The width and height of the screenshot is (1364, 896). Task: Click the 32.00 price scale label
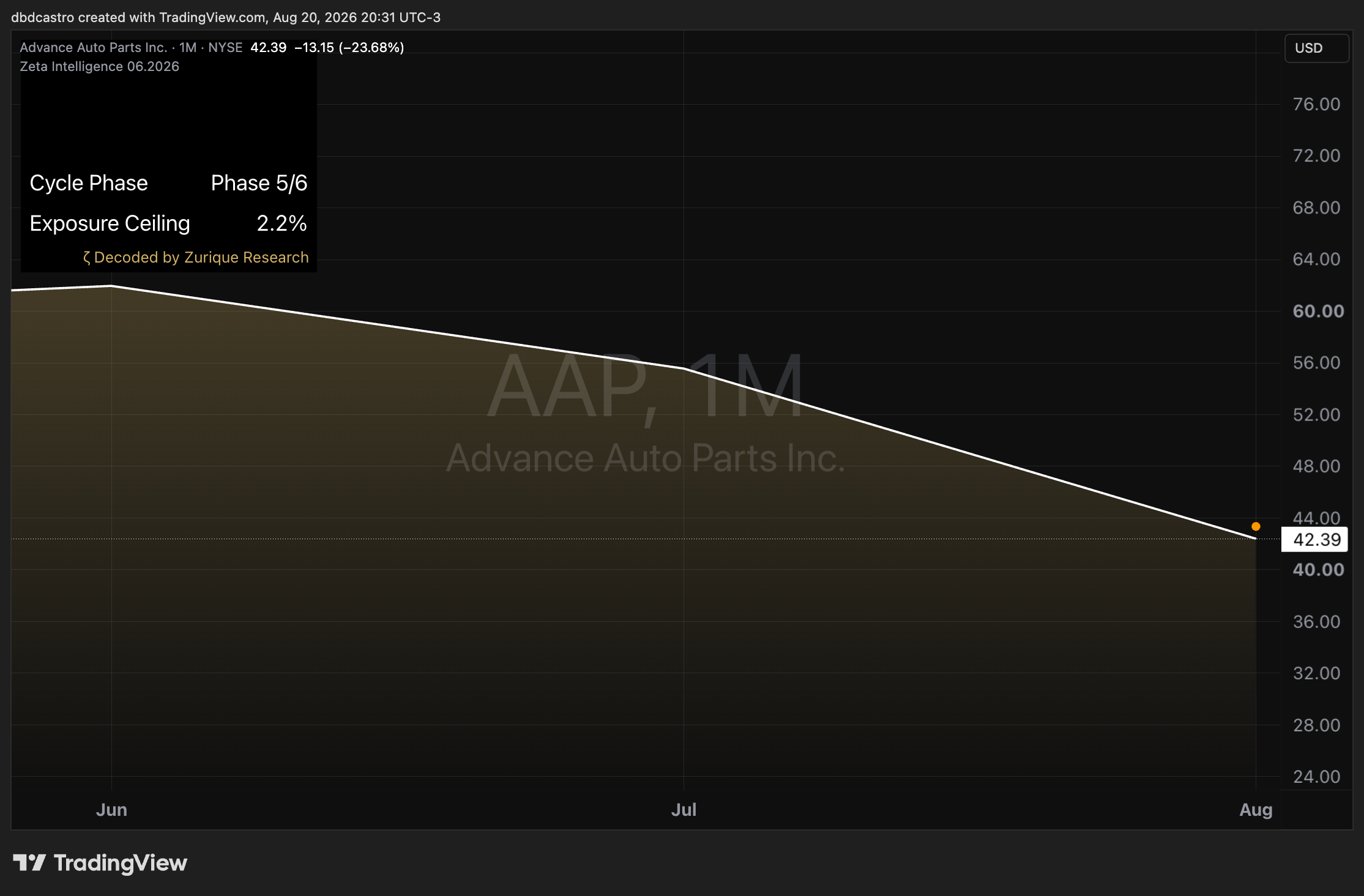pyautogui.click(x=1316, y=673)
